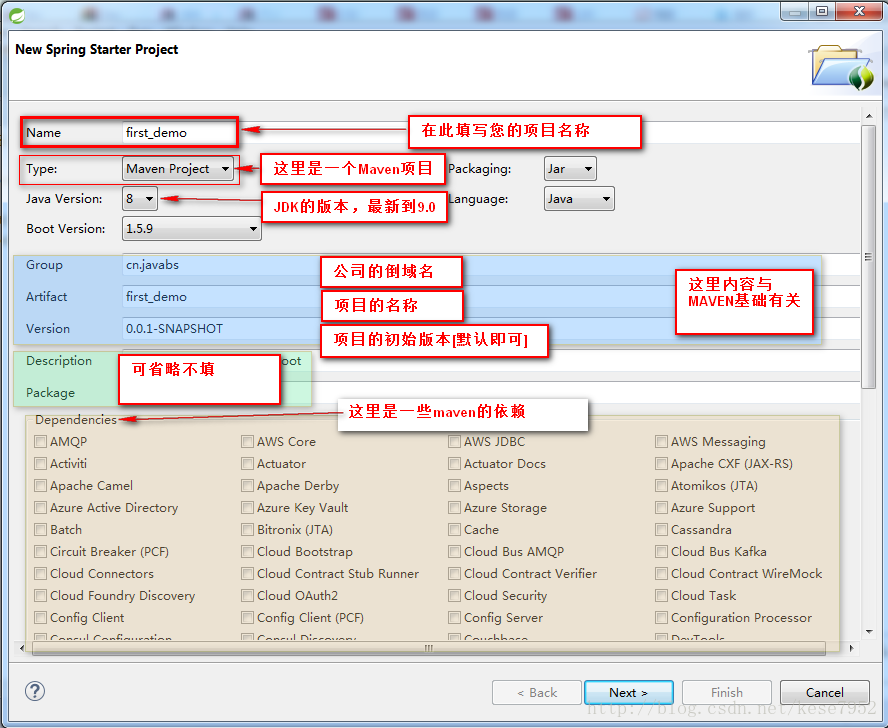This screenshot has height=728, width=888.
Task: Tick Cloud Bus Kafka checkbox
Action: coord(661,552)
